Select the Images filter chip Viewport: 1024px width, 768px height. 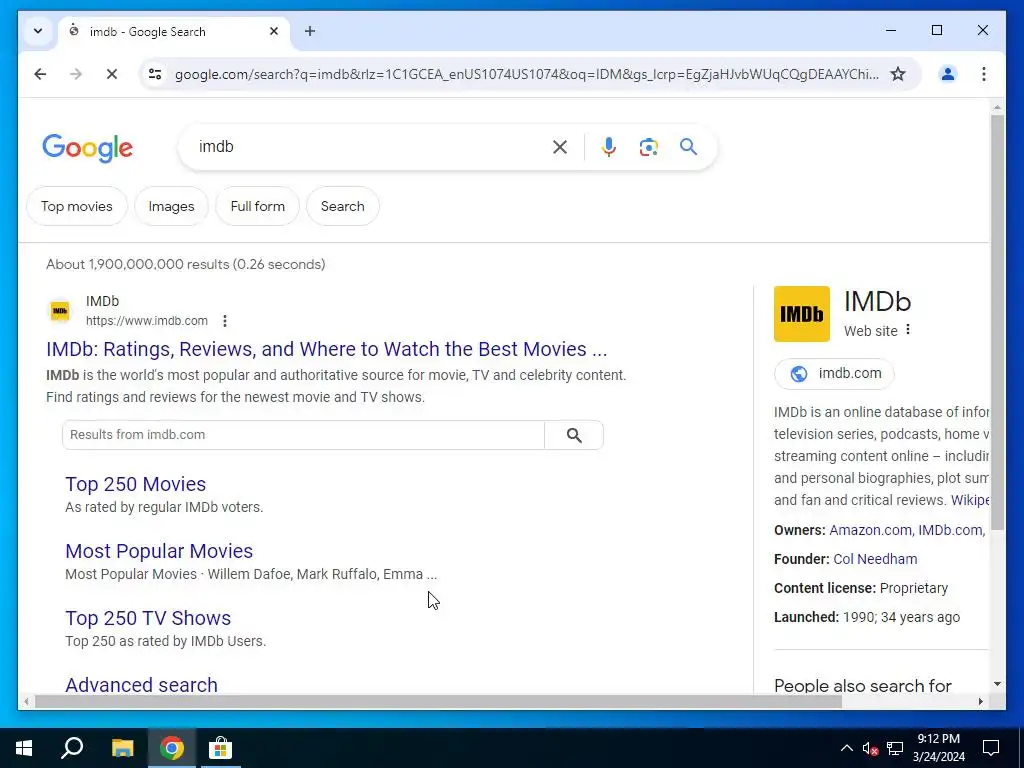point(171,206)
